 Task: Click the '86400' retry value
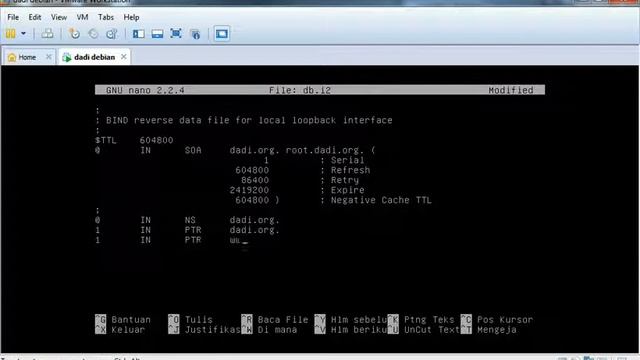pyautogui.click(x=255, y=180)
